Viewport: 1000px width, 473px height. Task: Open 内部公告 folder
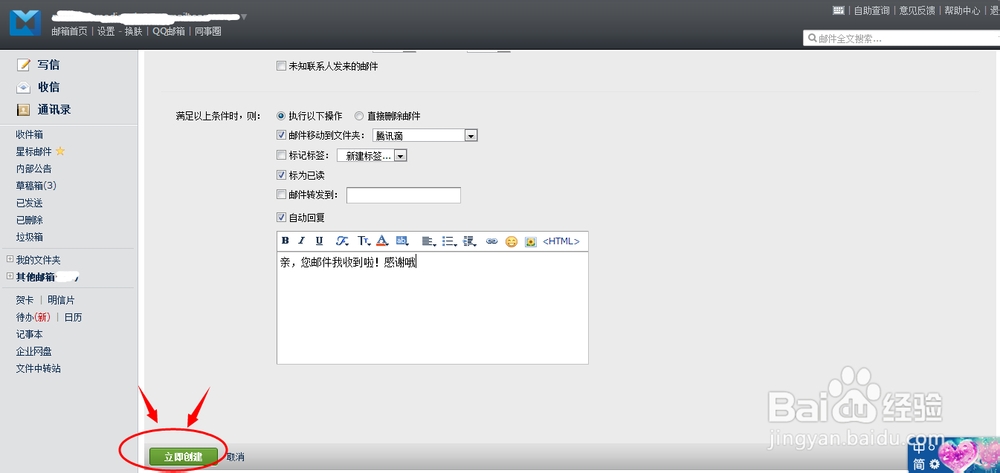click(34, 168)
